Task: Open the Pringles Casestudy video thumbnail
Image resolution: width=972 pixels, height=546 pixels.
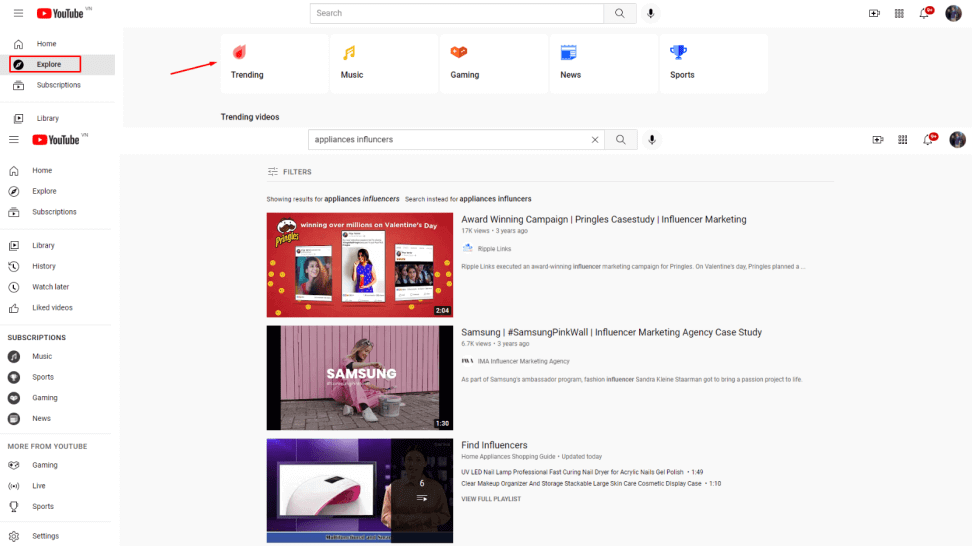Action: click(x=360, y=265)
